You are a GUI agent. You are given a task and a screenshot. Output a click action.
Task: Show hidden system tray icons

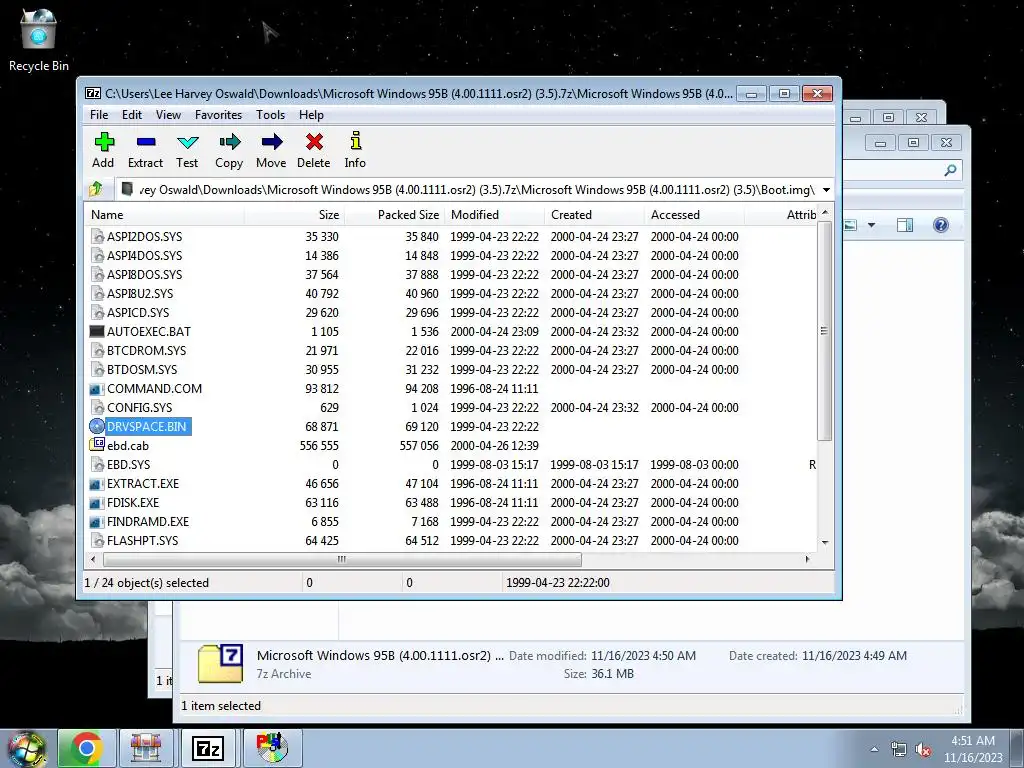[874, 749]
